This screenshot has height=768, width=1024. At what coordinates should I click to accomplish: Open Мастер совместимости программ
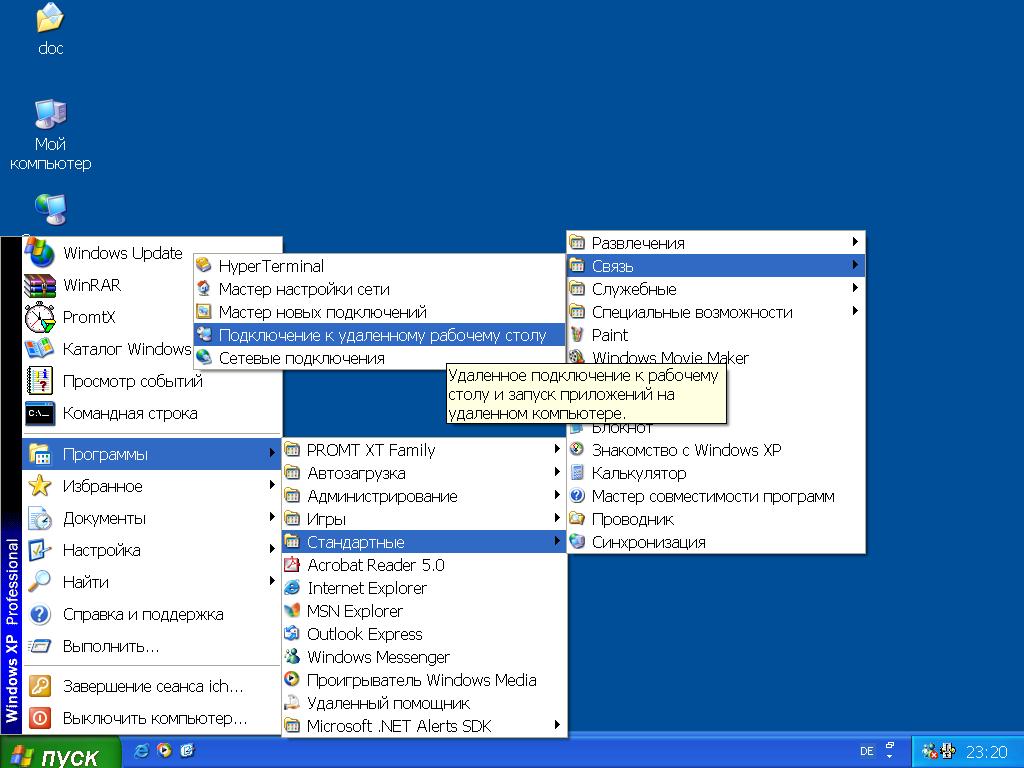[x=716, y=496]
